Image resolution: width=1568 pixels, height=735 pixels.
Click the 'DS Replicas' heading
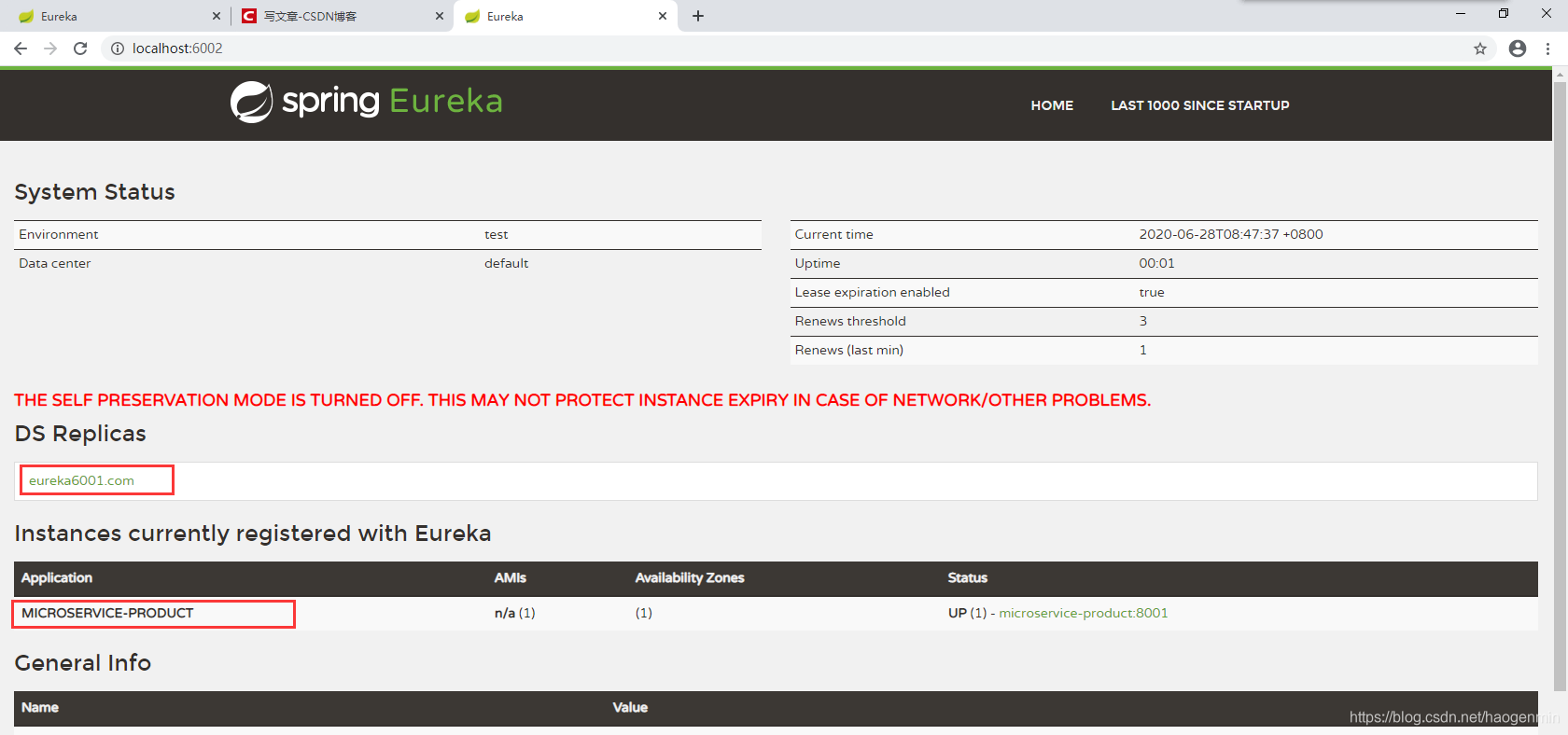click(80, 434)
